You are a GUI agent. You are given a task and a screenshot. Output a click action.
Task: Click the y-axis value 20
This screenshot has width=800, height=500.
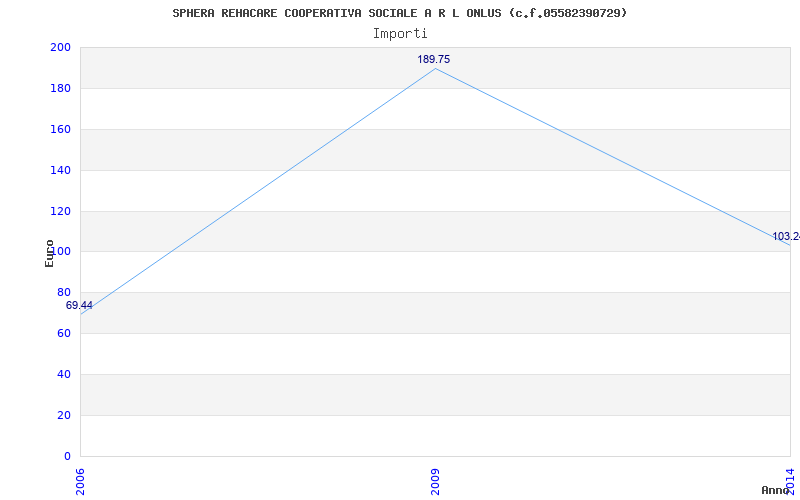pyautogui.click(x=64, y=415)
